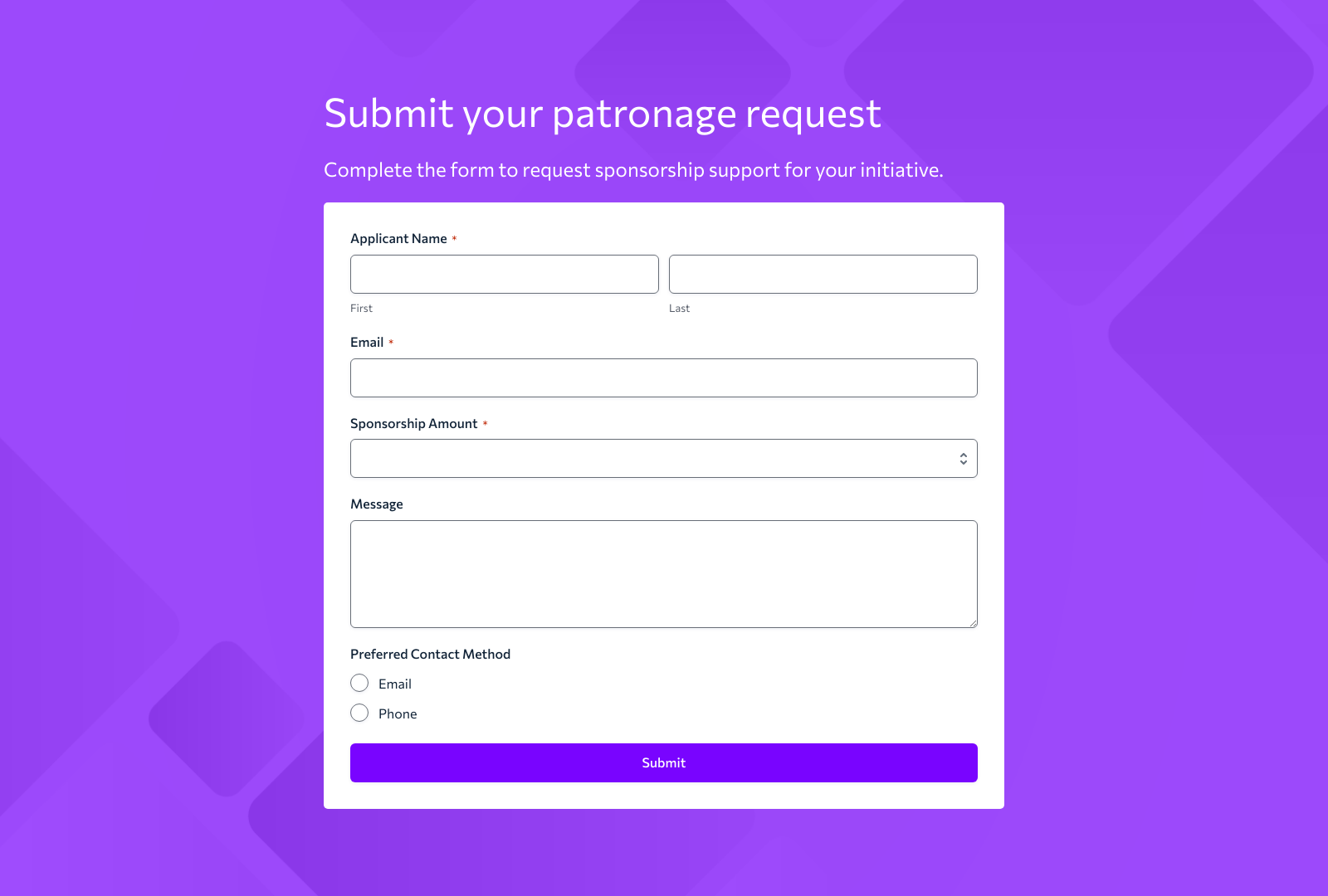The image size is (1328, 896).
Task: Click inside the Message text area
Action: click(663, 573)
